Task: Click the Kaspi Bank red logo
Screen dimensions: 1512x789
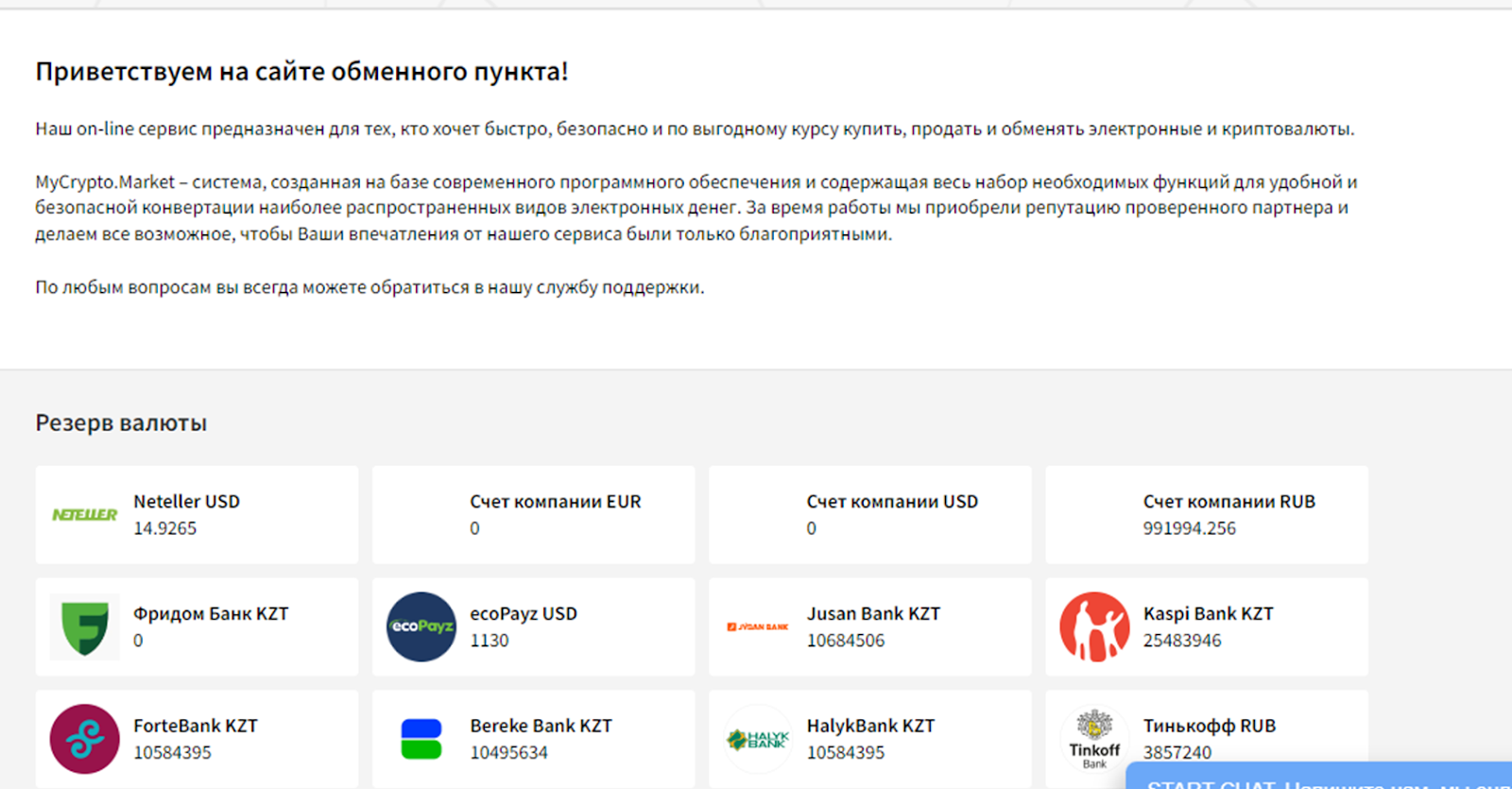Action: [x=1094, y=626]
